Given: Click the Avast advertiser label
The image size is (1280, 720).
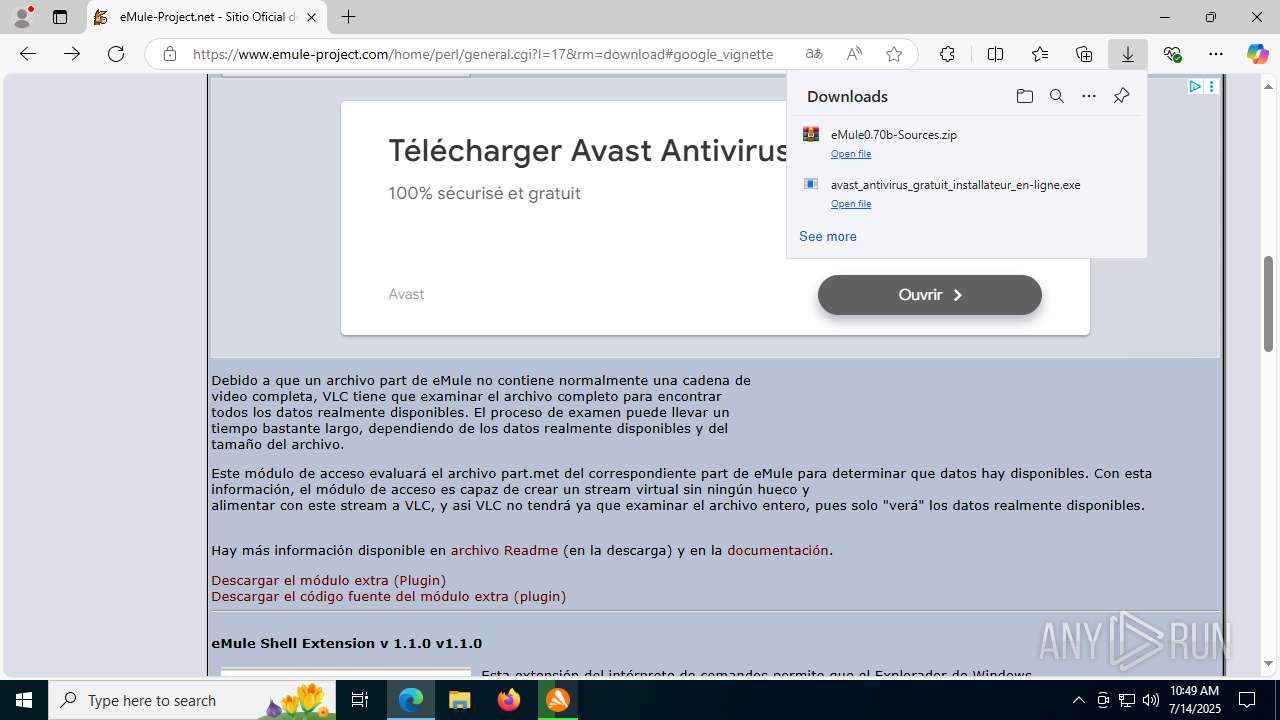Looking at the screenshot, I should [x=406, y=294].
